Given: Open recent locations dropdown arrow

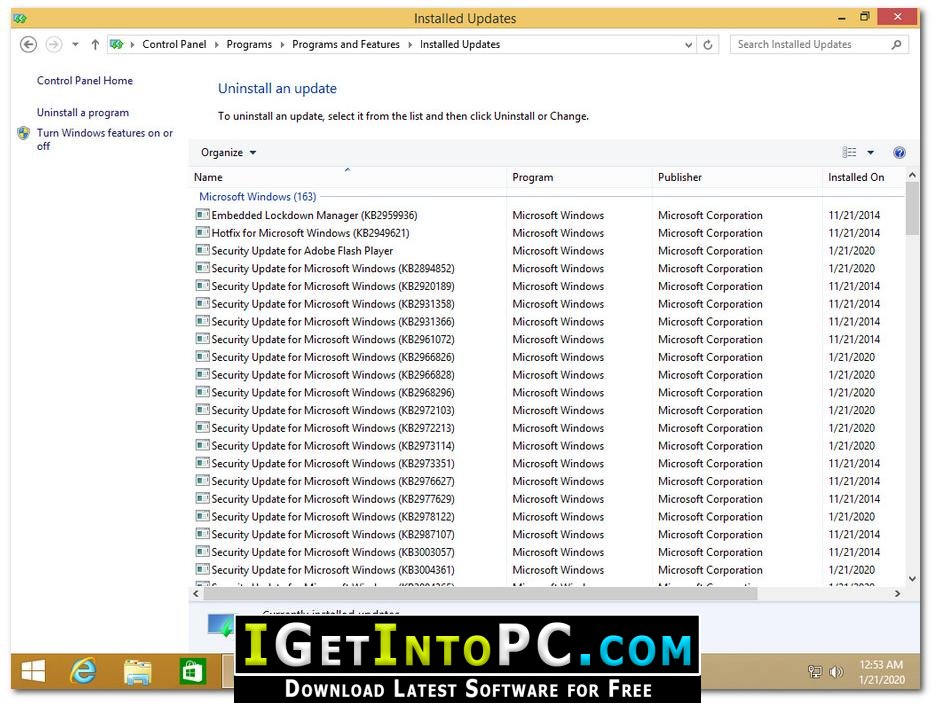Looking at the screenshot, I should [75, 45].
